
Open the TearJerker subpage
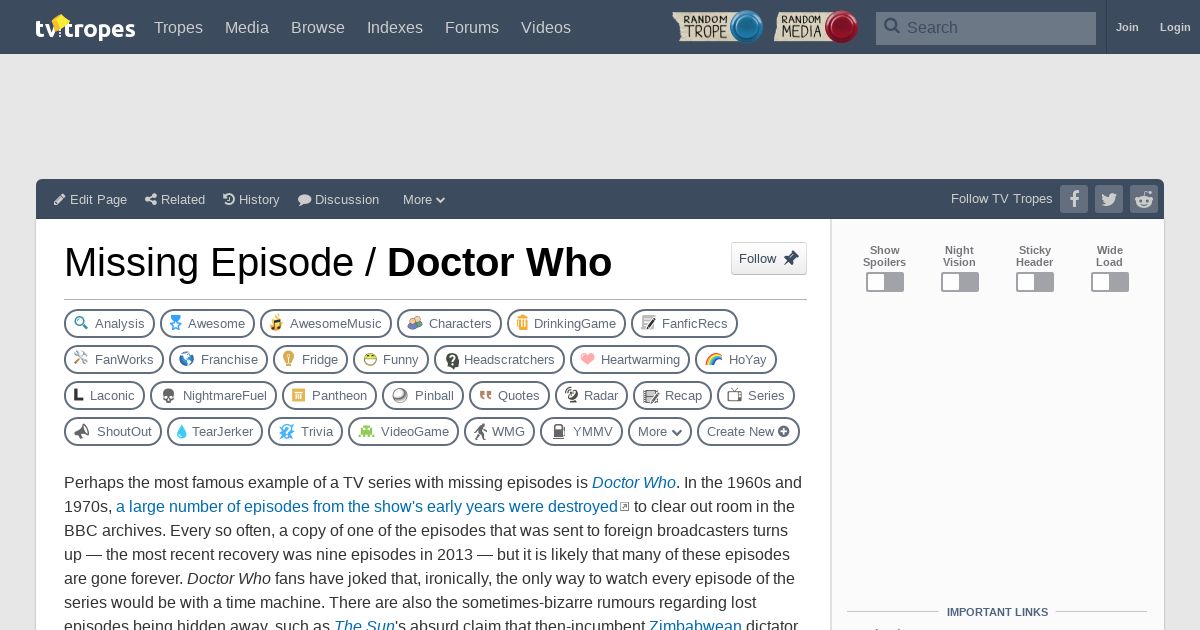click(215, 432)
